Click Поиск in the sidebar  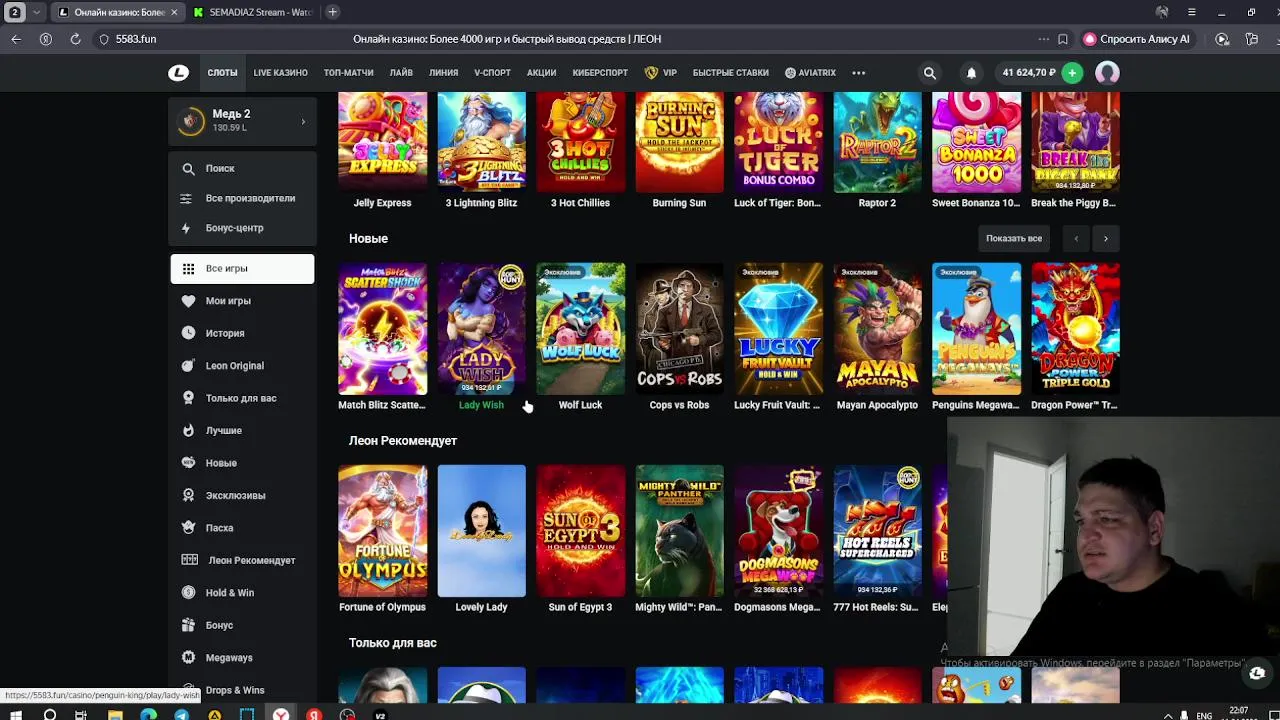[219, 169]
